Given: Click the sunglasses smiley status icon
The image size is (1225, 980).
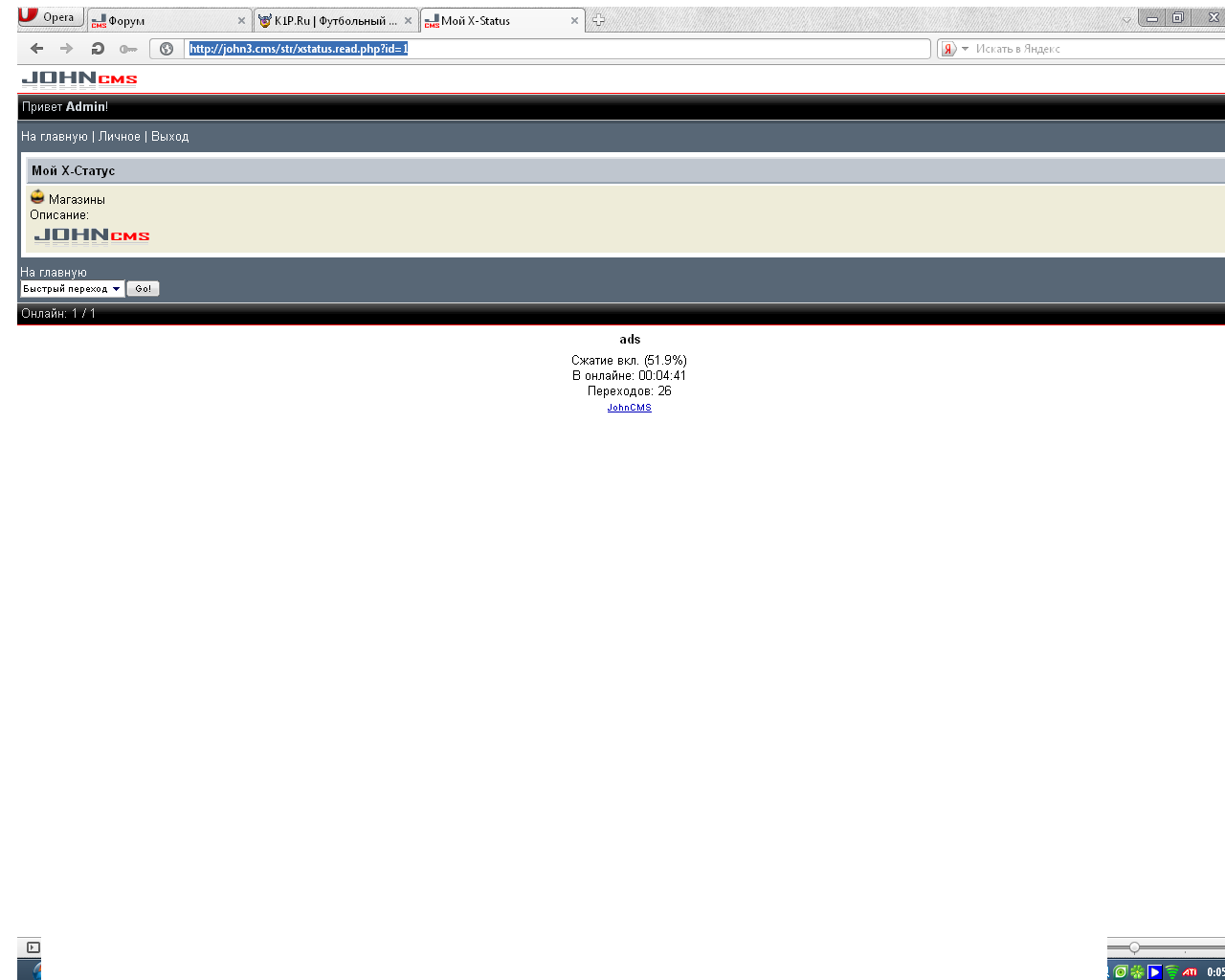Looking at the screenshot, I should pos(37,196).
